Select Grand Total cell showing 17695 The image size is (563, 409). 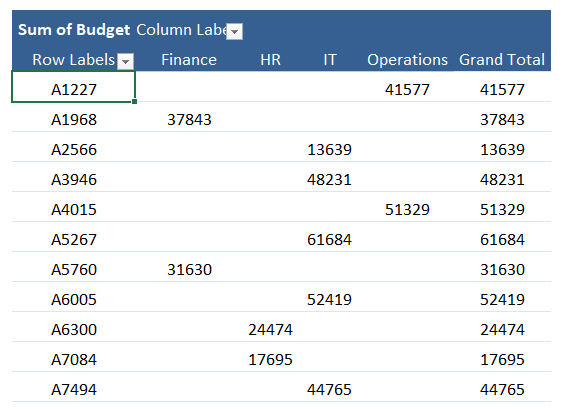click(x=502, y=359)
